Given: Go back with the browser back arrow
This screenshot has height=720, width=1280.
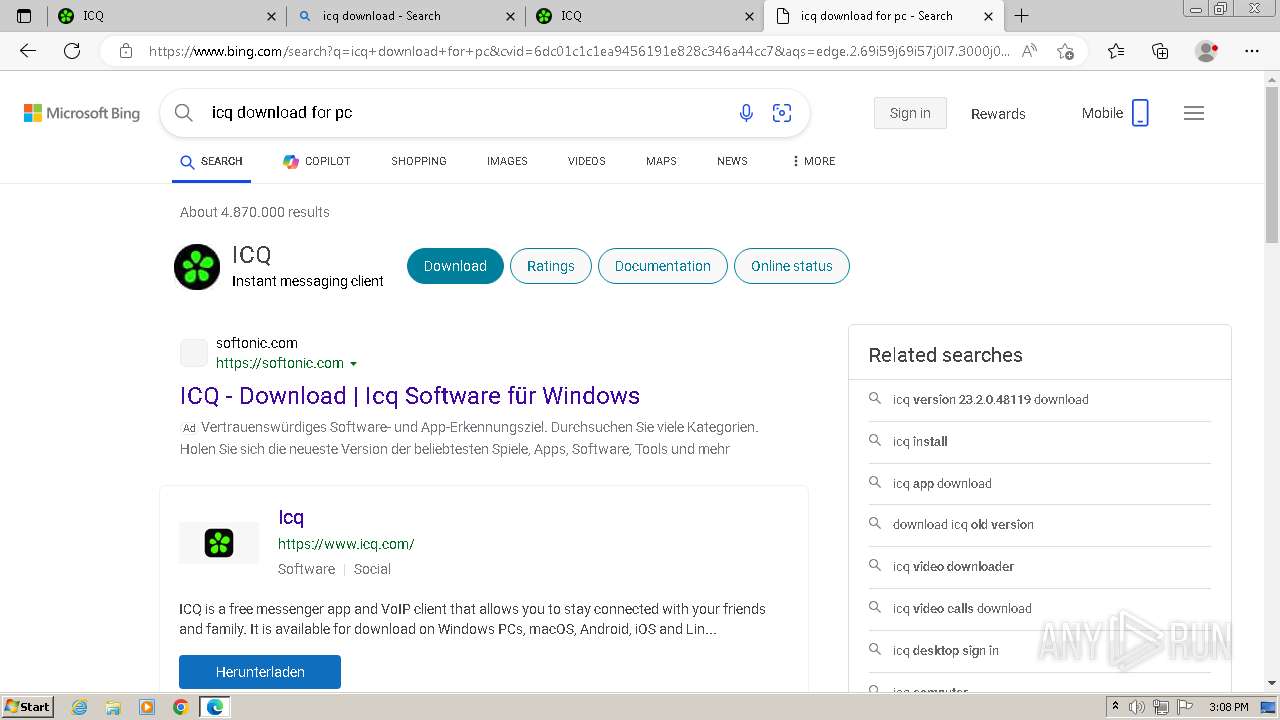Looking at the screenshot, I should pos(28,51).
